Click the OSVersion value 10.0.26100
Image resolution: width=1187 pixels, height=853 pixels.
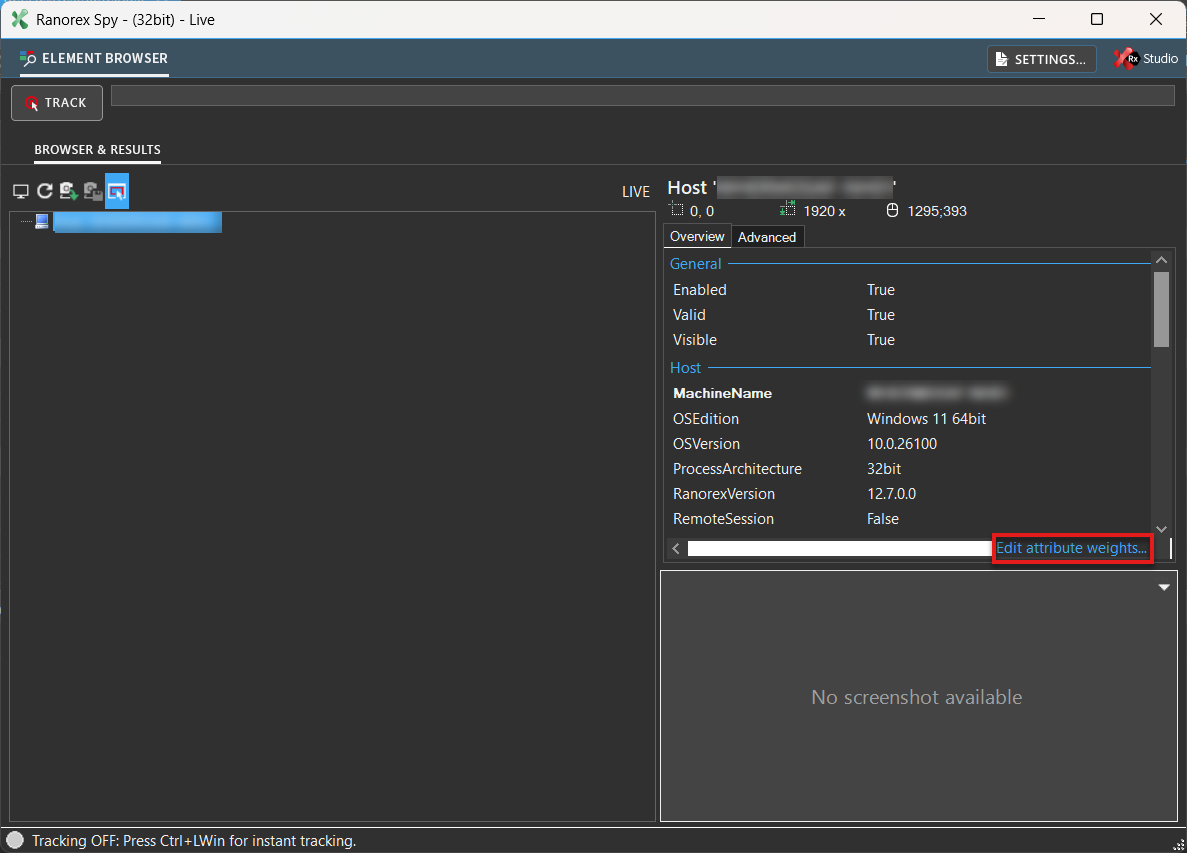point(902,444)
